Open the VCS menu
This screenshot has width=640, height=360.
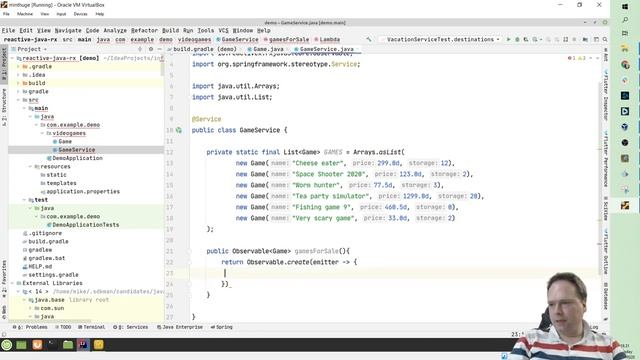click(x=223, y=31)
